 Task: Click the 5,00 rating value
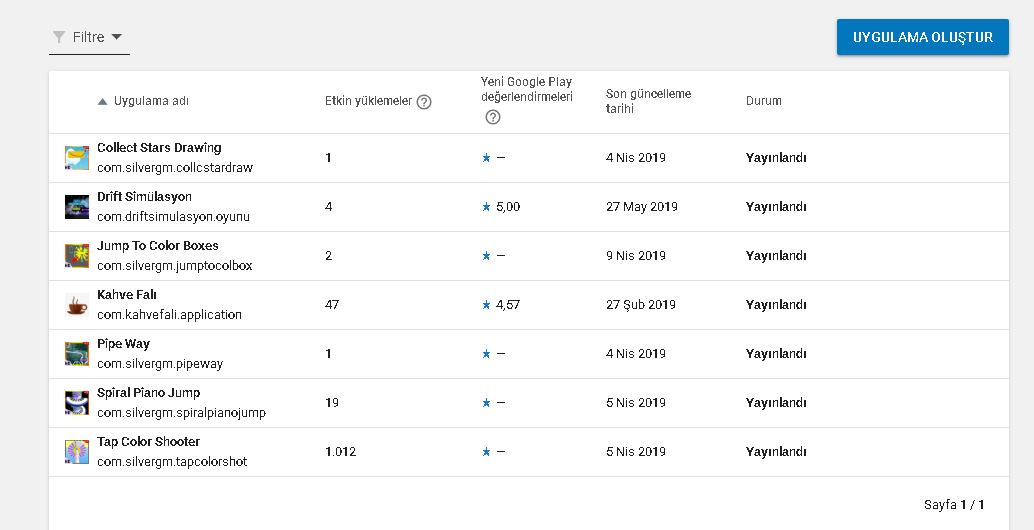pyautogui.click(x=508, y=206)
